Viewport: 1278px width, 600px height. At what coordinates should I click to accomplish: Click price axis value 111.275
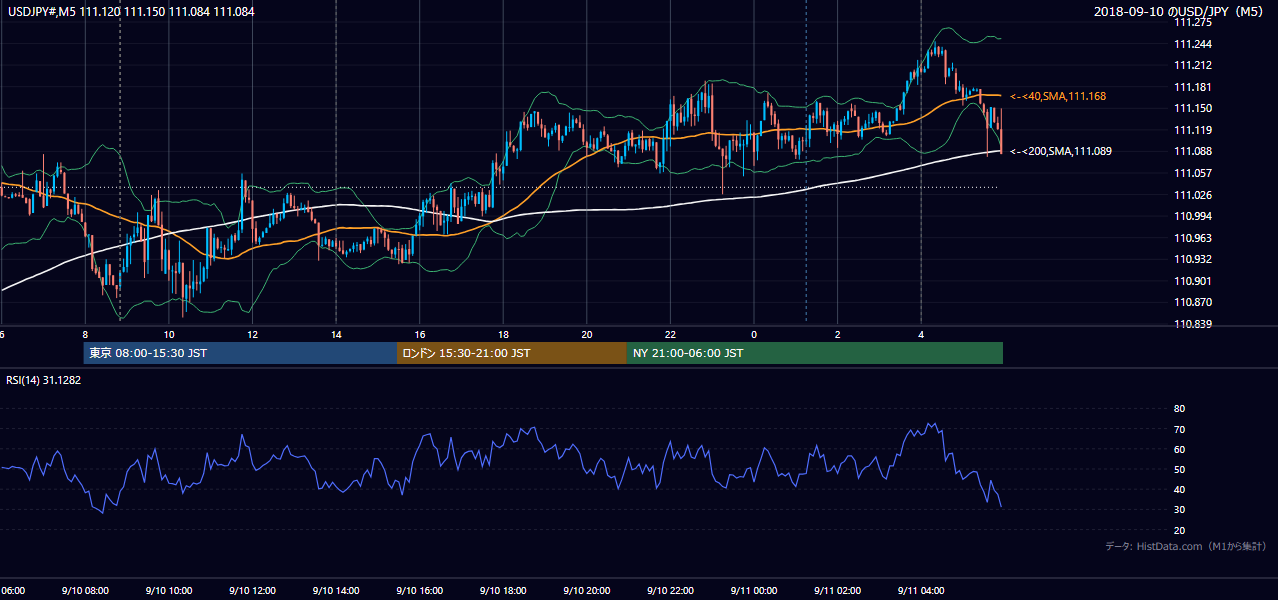(1193, 22)
